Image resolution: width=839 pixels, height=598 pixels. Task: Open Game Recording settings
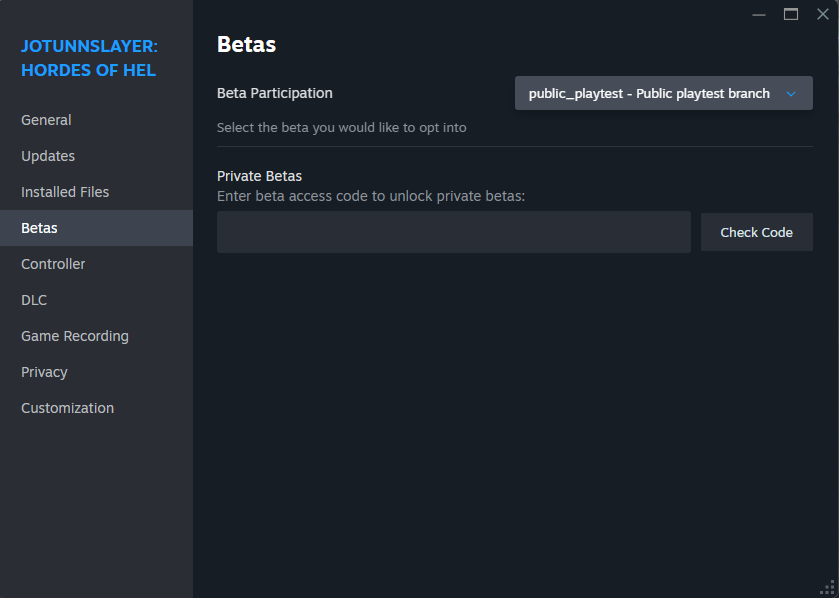pos(96,336)
